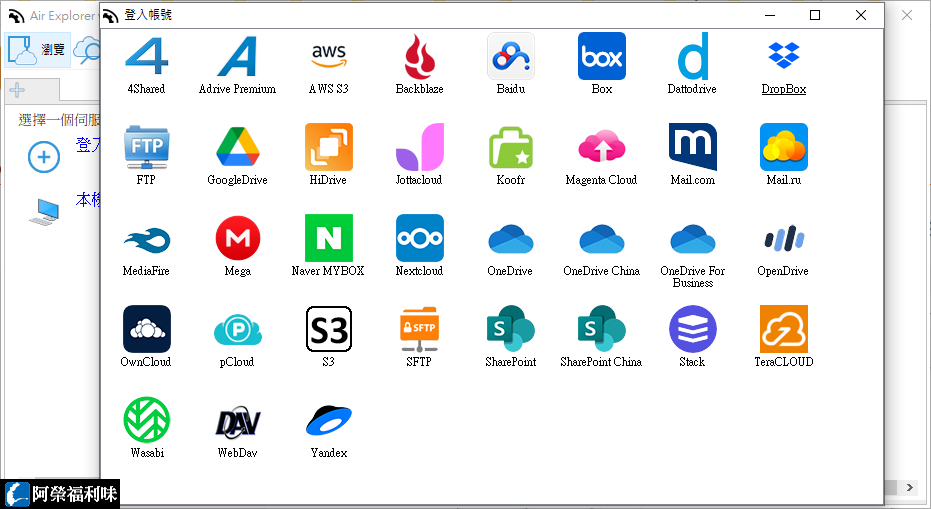931x509 pixels.
Task: Select the Mail.ru icon
Action: [x=784, y=147]
